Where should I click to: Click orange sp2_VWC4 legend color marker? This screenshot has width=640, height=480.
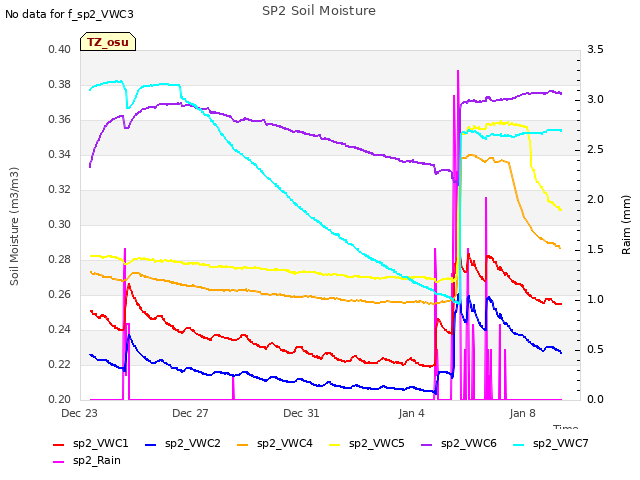pos(243,444)
